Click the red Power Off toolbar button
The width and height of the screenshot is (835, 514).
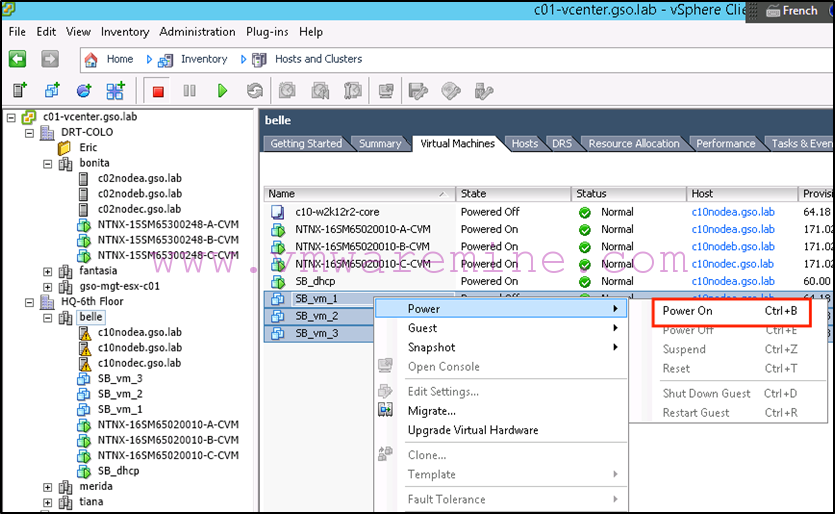click(x=158, y=91)
